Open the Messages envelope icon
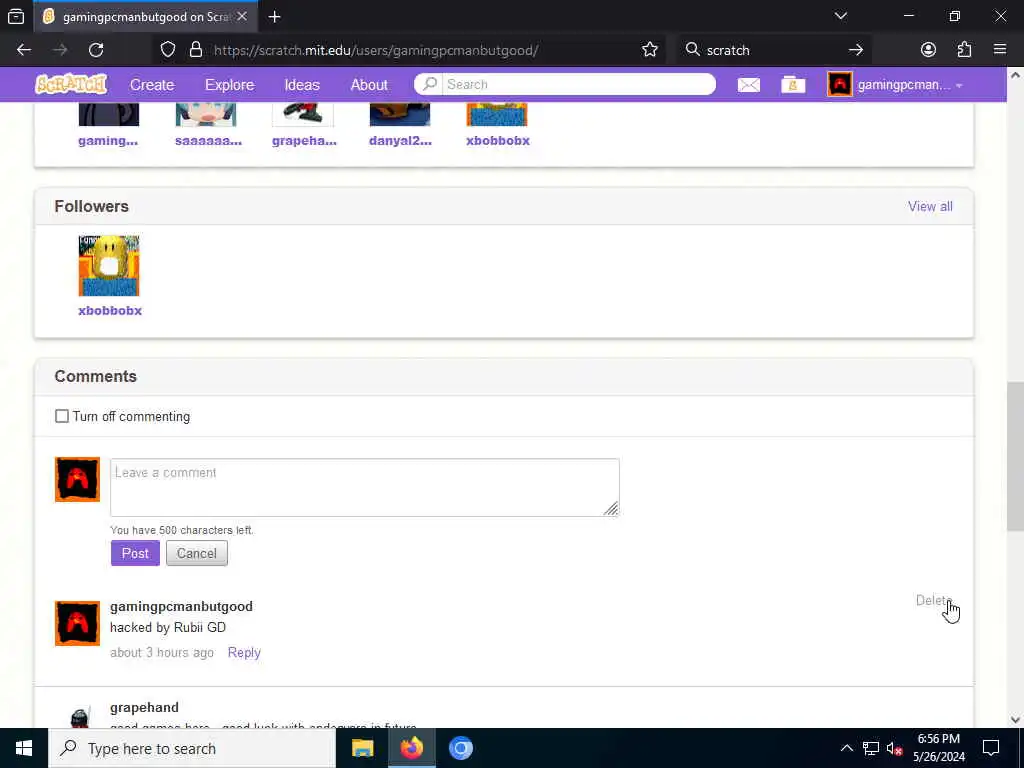1024x768 pixels. pos(748,84)
